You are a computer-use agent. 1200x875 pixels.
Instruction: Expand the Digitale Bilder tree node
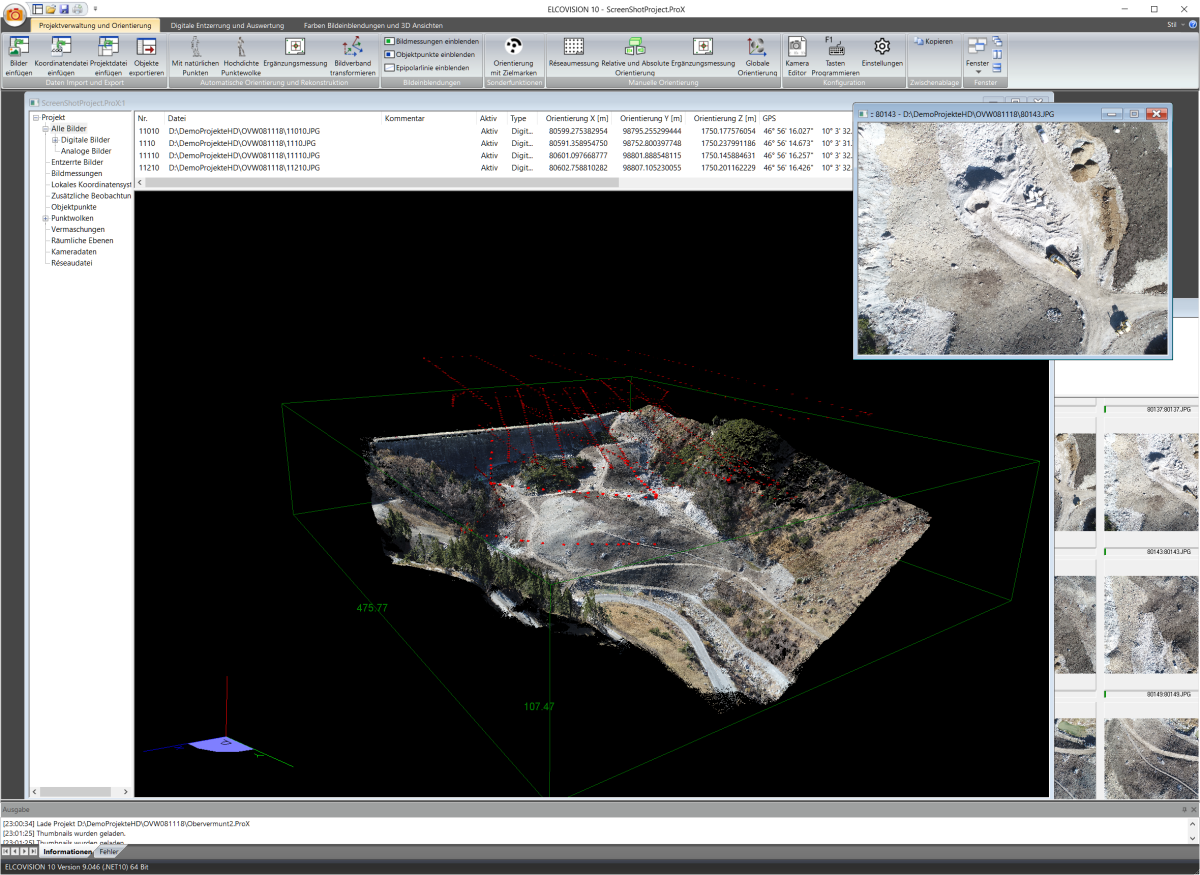(55, 140)
